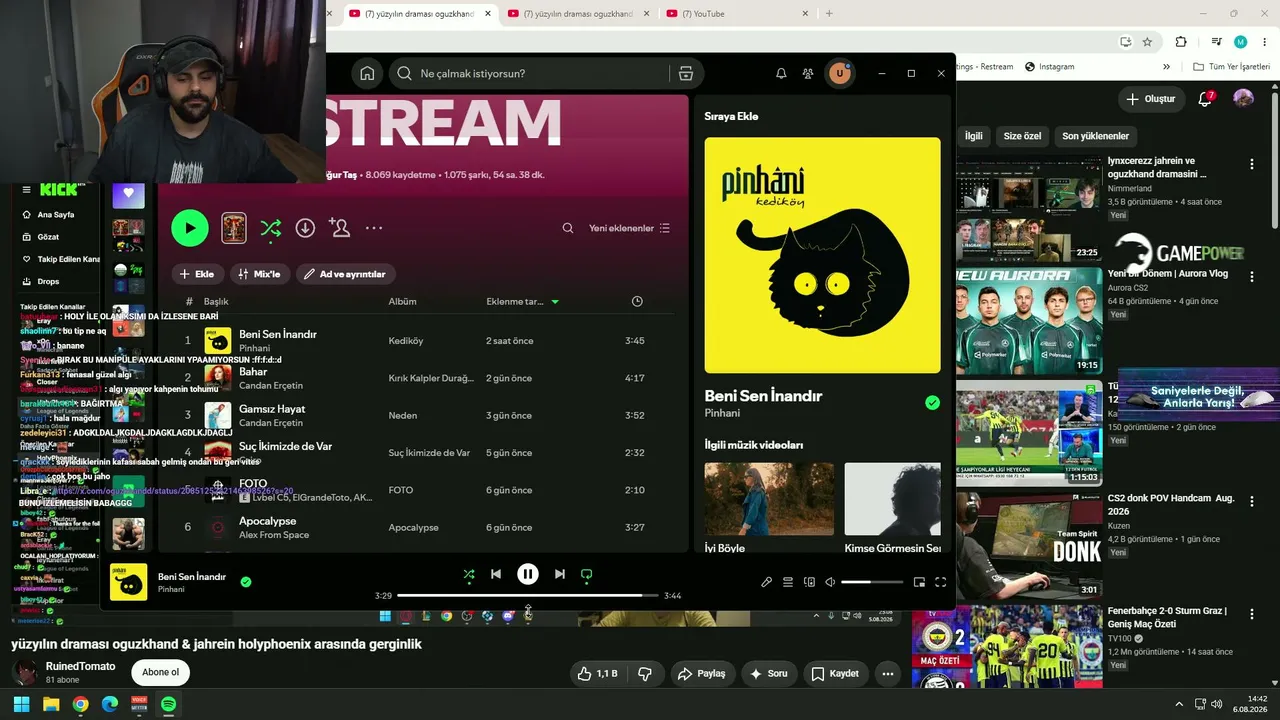Switch to the second yüzyılın draması Chrome tab
This screenshot has width=1280, height=720.
(578, 14)
